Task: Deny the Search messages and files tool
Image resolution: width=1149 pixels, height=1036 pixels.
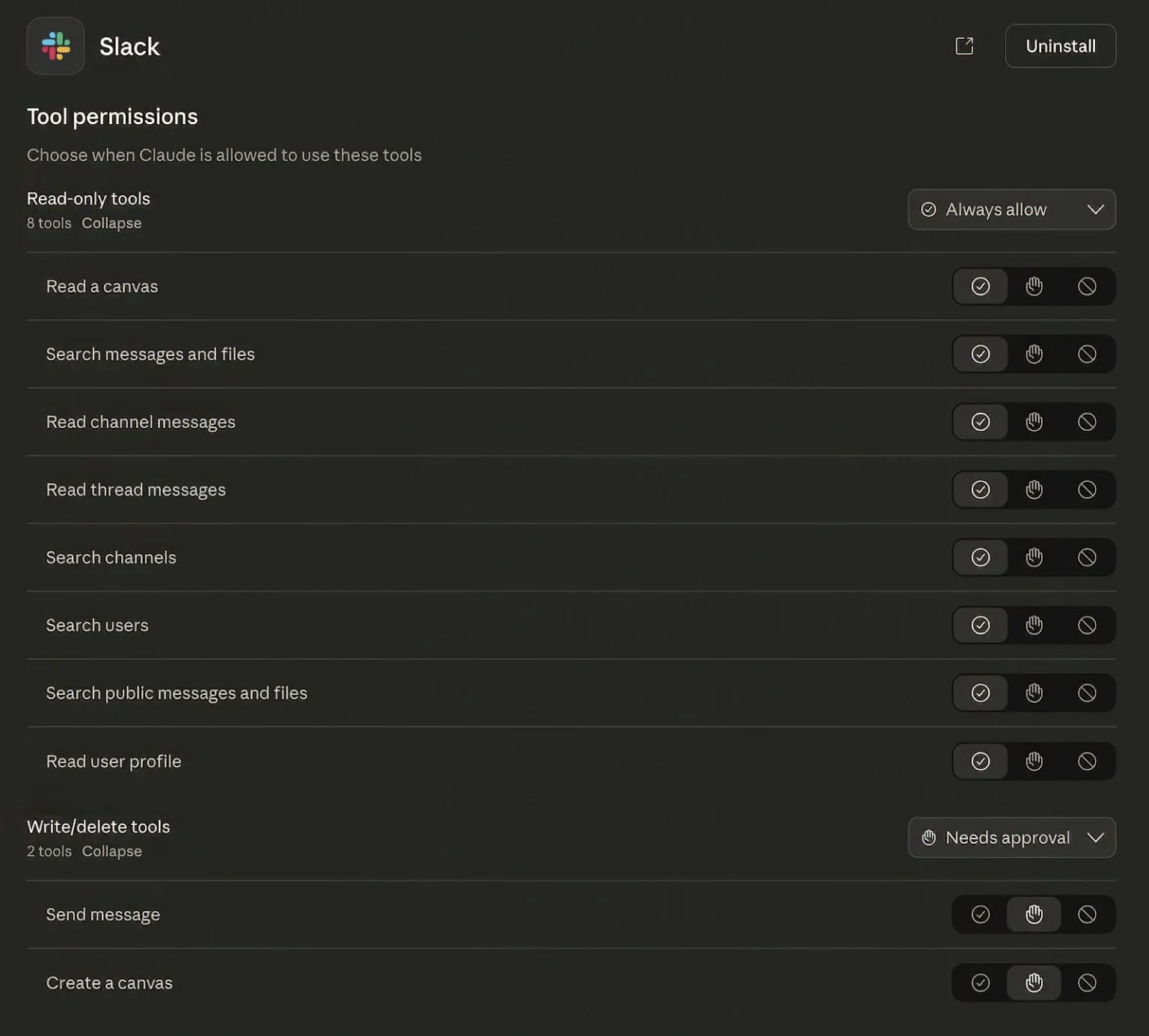Action: (x=1087, y=354)
